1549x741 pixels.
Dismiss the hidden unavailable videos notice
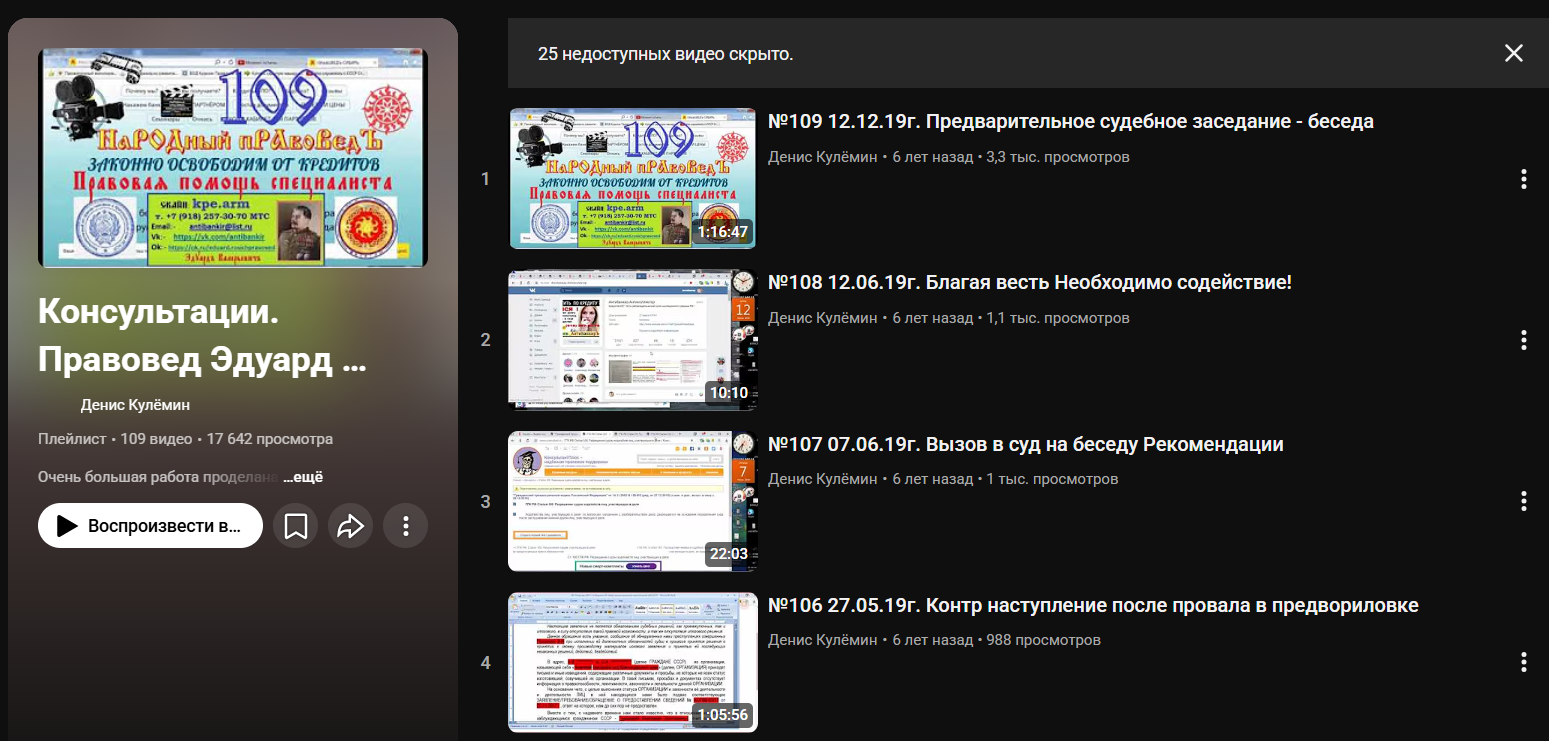[1513, 53]
